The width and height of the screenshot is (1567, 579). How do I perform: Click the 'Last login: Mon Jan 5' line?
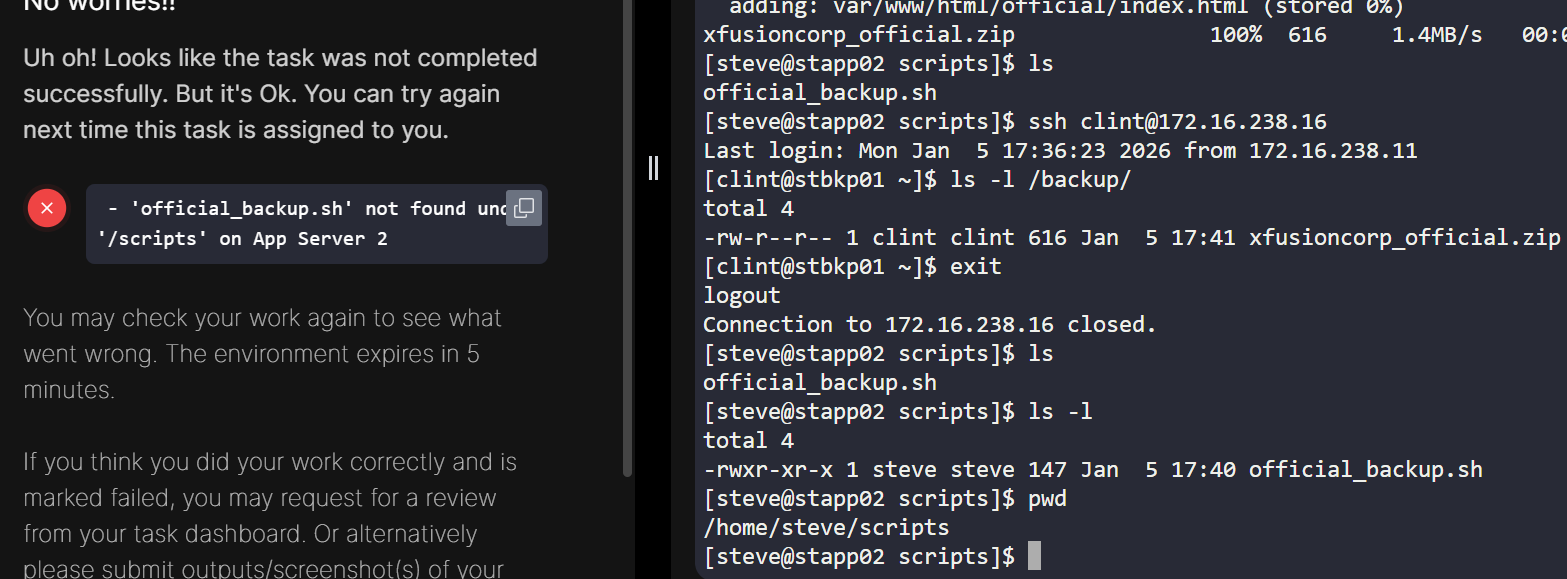1059,151
